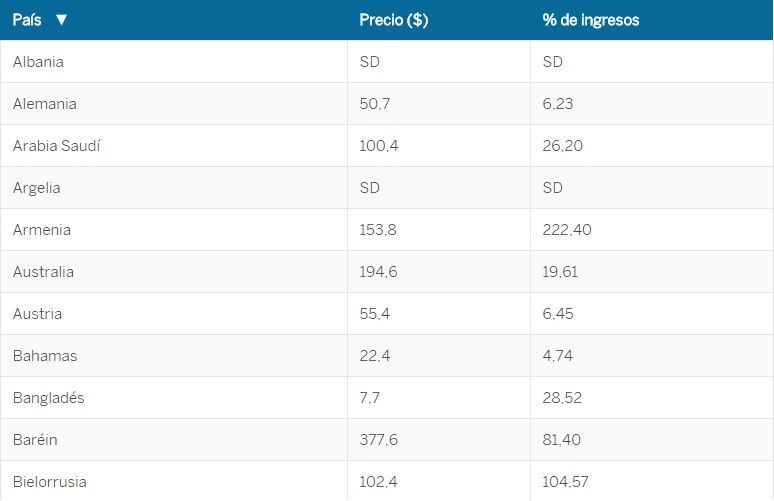Click Baréin's price value 377,6
The image size is (774, 501).
(x=378, y=440)
